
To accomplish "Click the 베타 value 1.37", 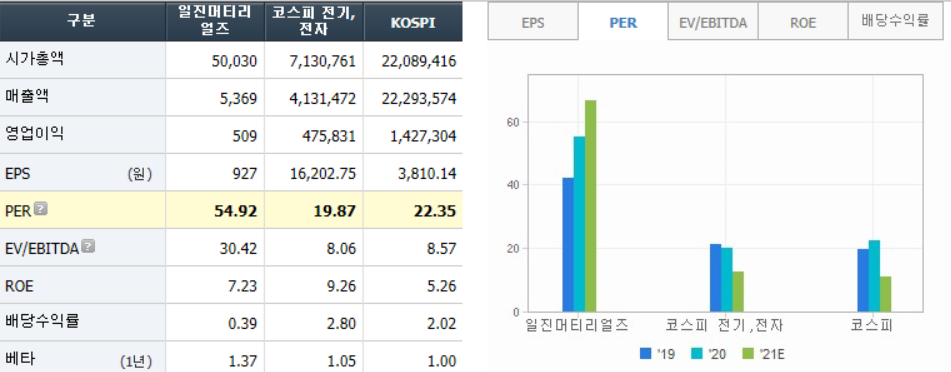I will point(242,360).
